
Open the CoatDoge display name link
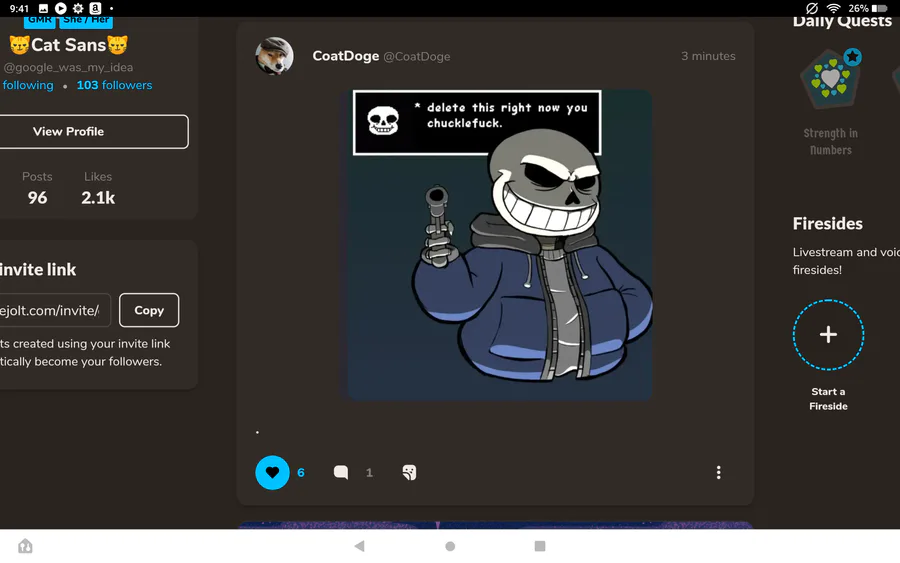(346, 56)
